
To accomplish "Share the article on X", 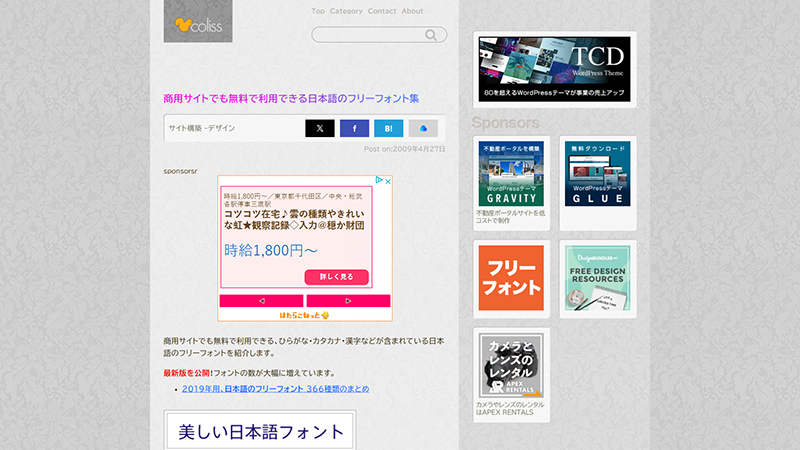I will click(x=319, y=128).
